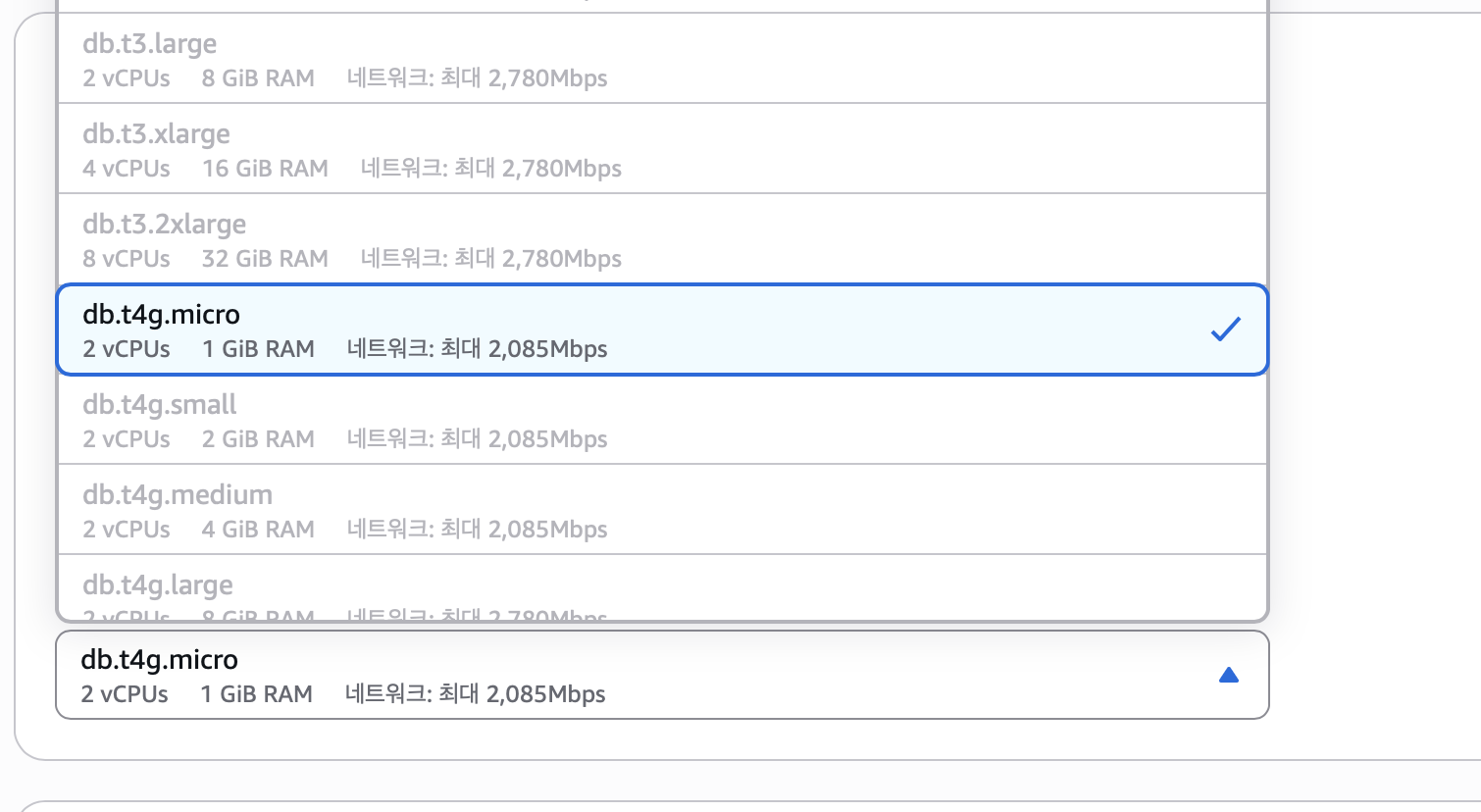1481x812 pixels.
Task: Click the 16 GiB RAM specification text
Action: 265,169
